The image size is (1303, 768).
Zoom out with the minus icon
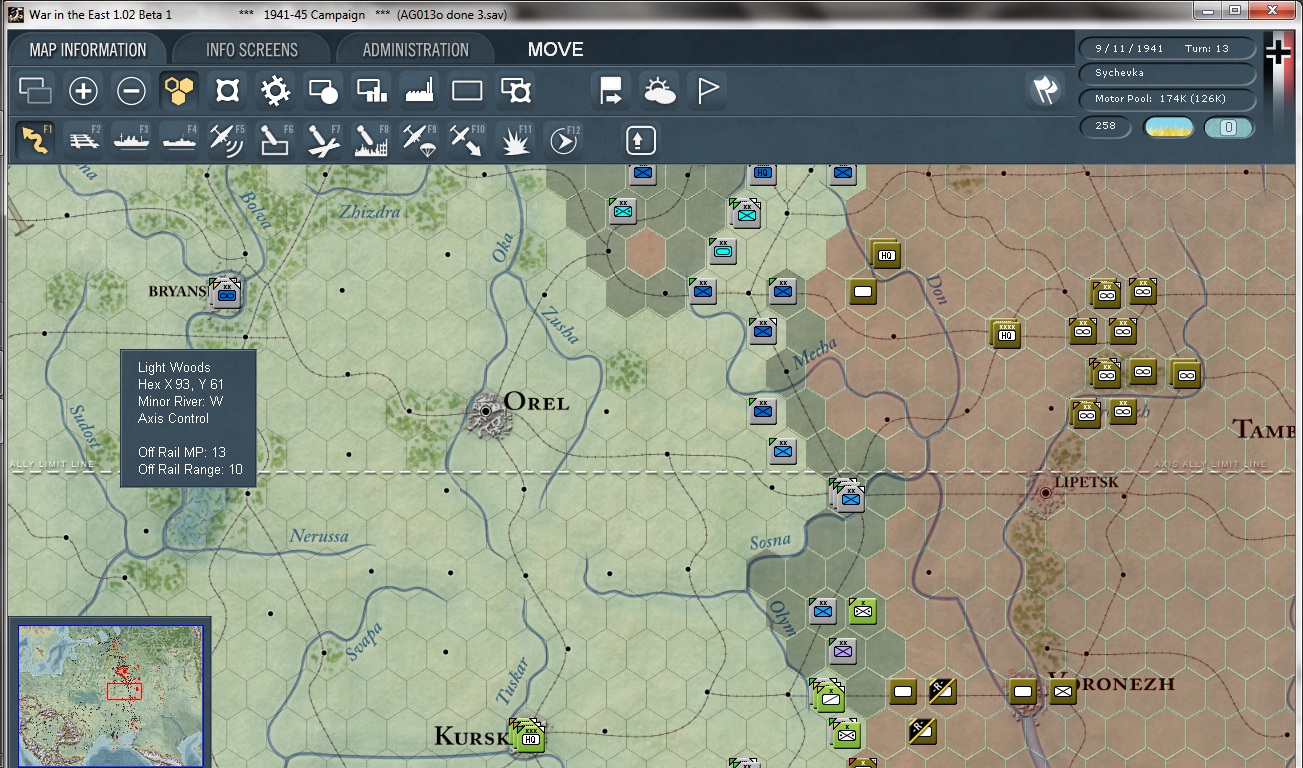[x=131, y=92]
